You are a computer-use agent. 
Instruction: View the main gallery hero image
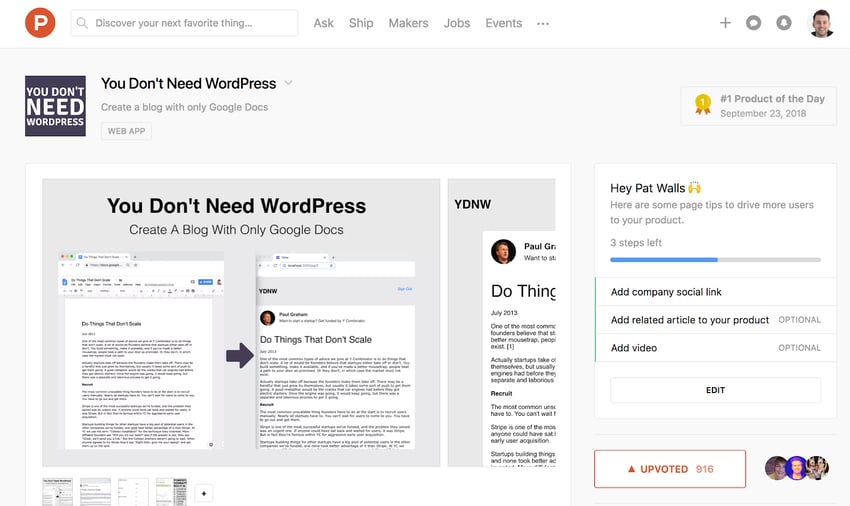click(x=241, y=323)
